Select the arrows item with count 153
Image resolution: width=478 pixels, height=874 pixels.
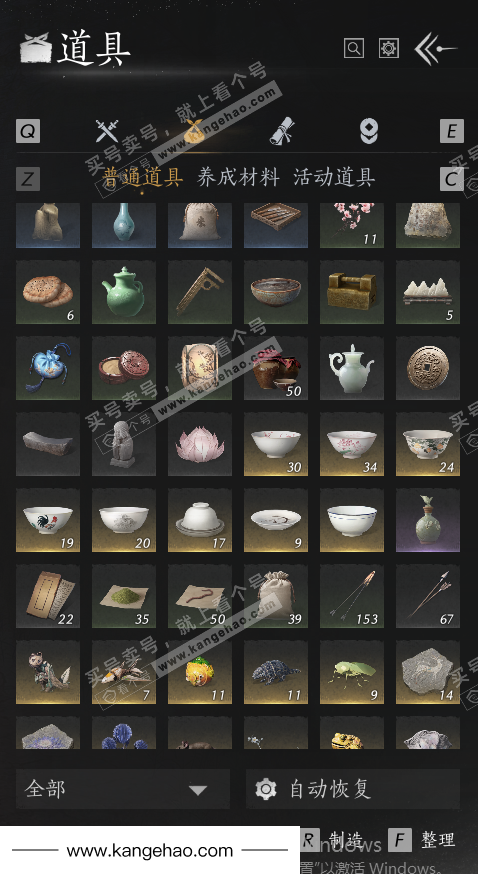tap(352, 596)
